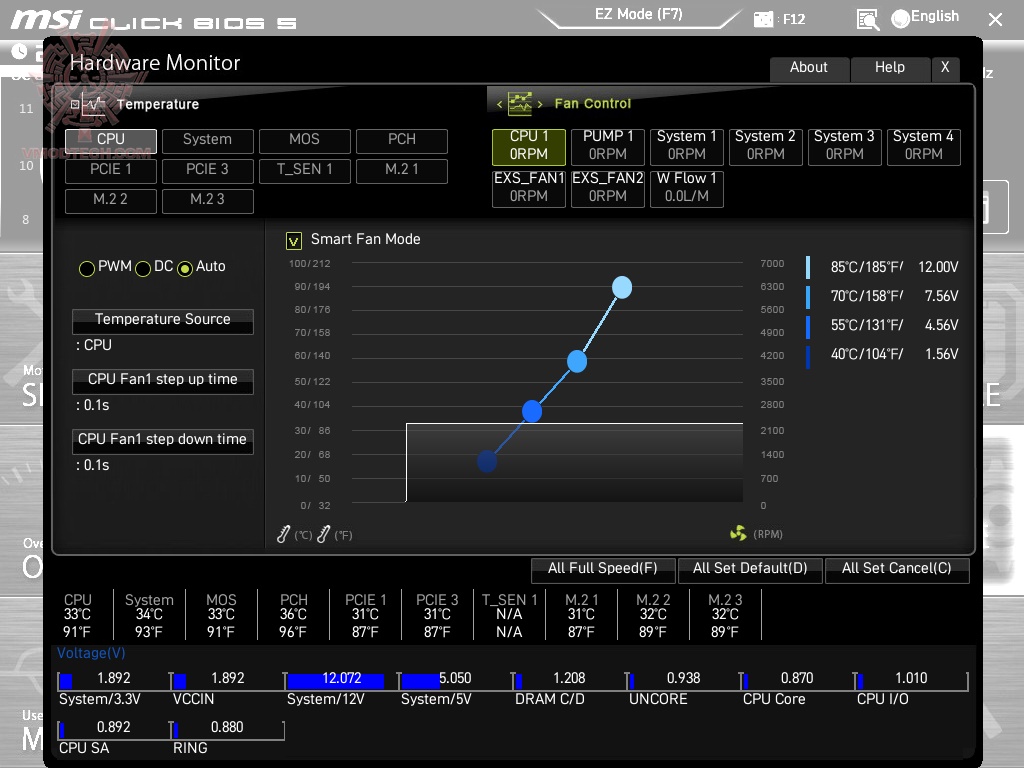Open the CPU Fan1 step up time setting
This screenshot has height=768, width=1024.
click(162, 381)
